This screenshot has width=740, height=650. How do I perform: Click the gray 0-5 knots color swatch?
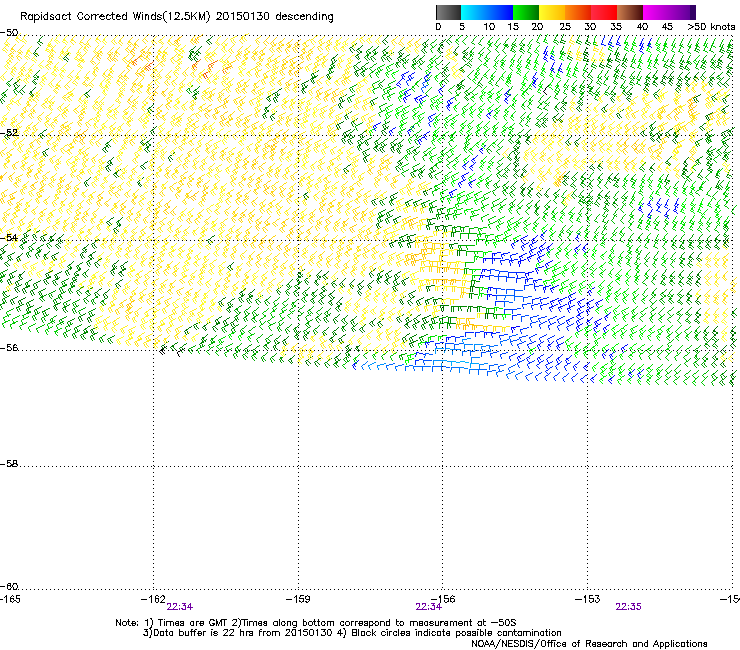tap(448, 12)
